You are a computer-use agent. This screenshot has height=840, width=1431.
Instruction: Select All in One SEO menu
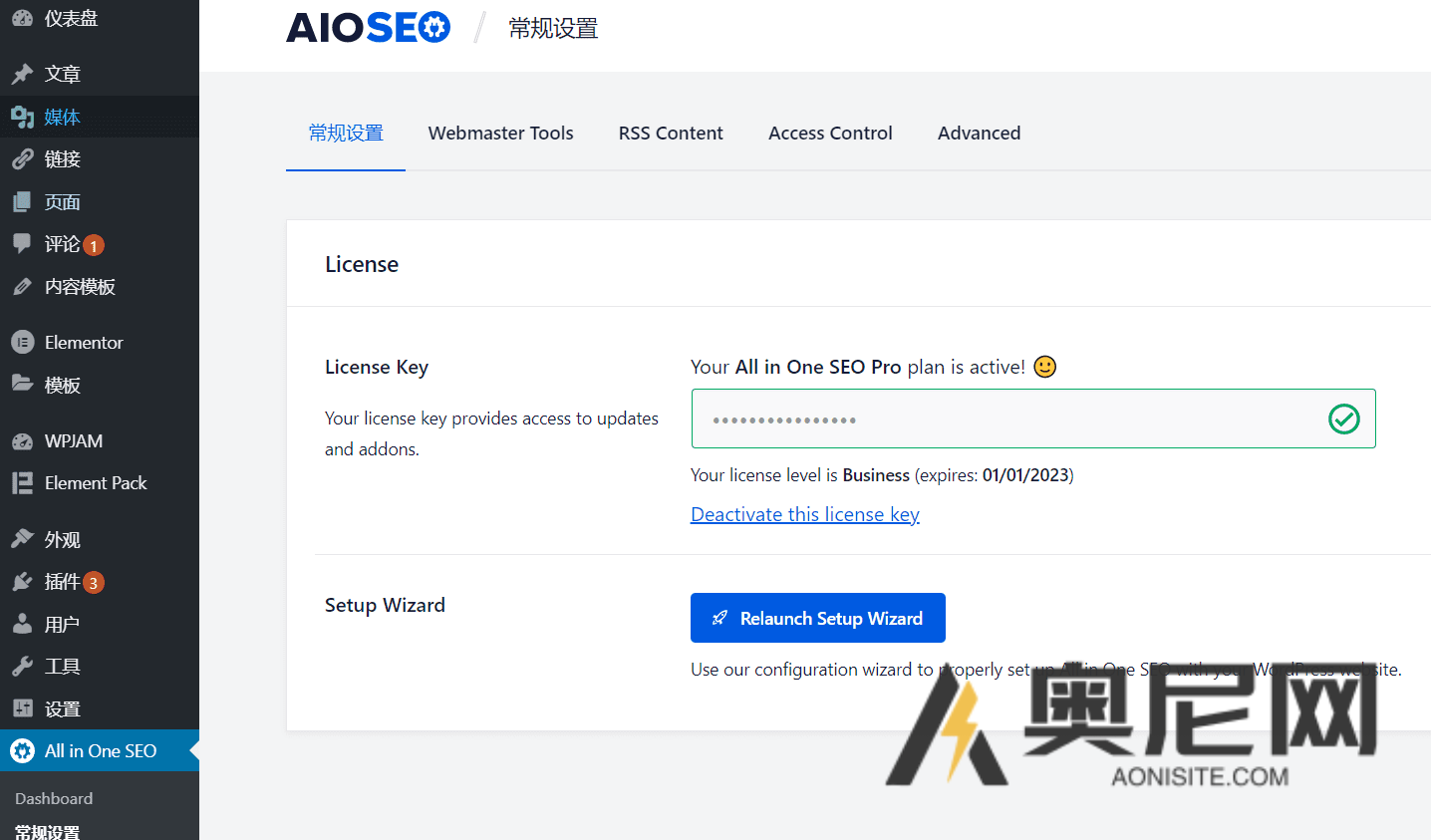point(100,750)
